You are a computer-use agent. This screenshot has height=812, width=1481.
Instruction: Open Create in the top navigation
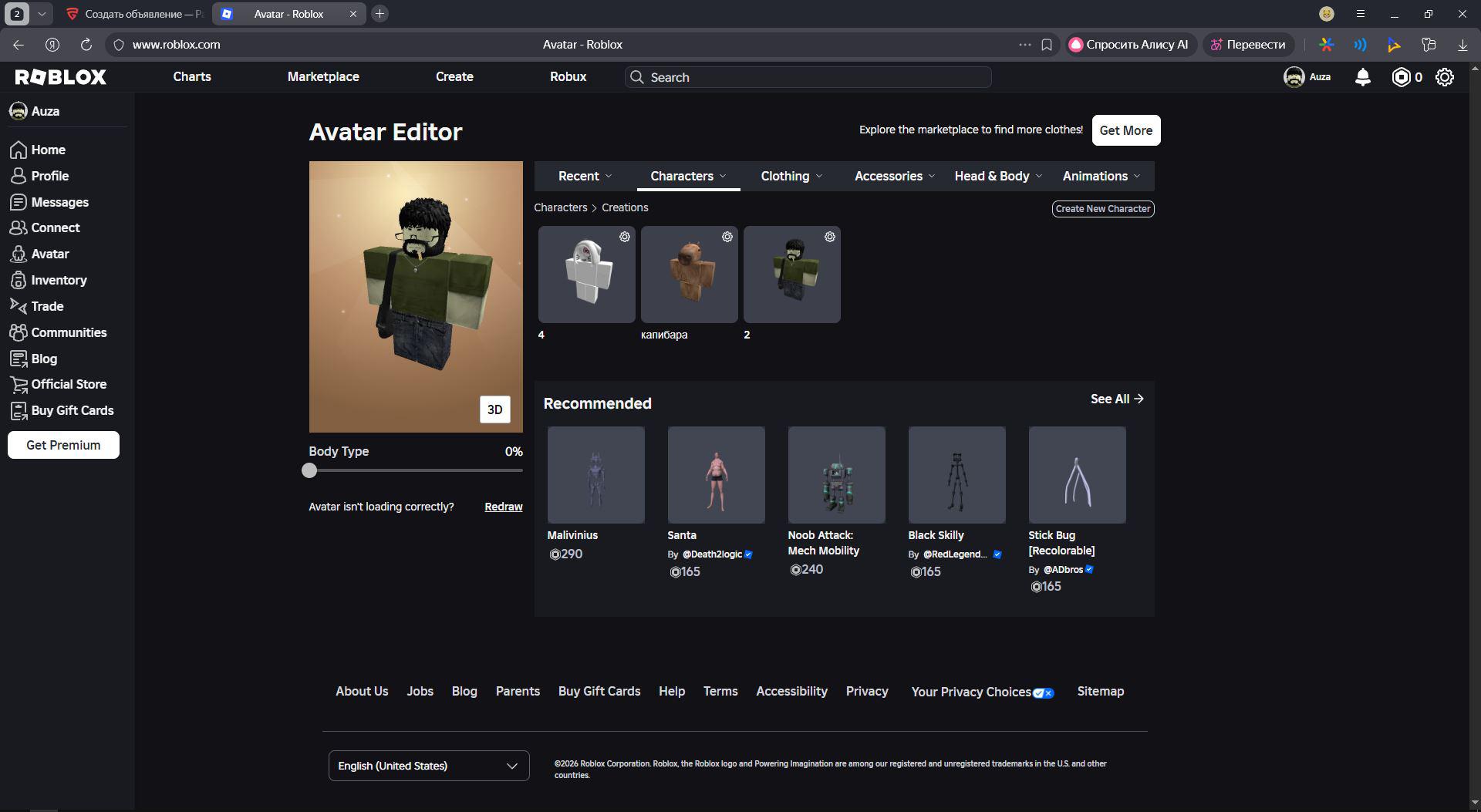click(454, 77)
